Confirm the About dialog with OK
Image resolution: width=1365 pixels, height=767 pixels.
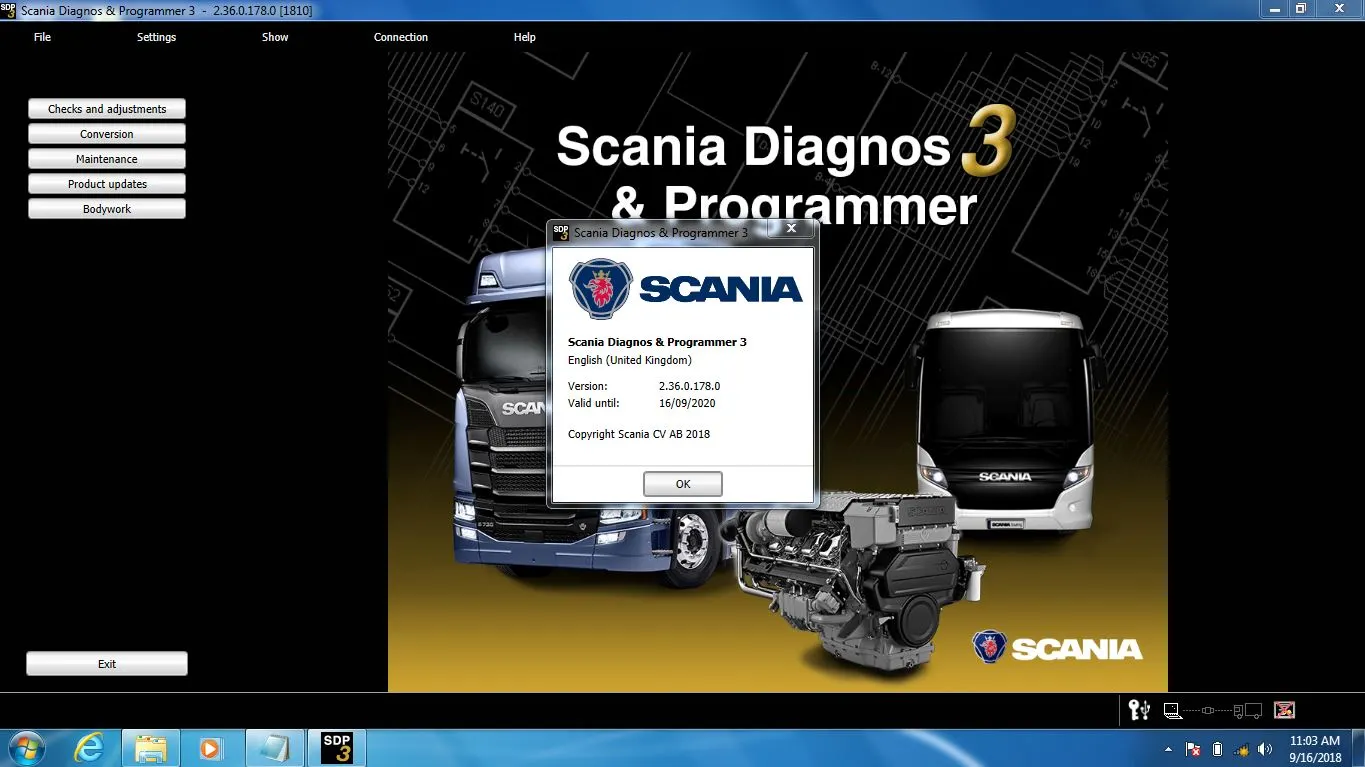(683, 484)
